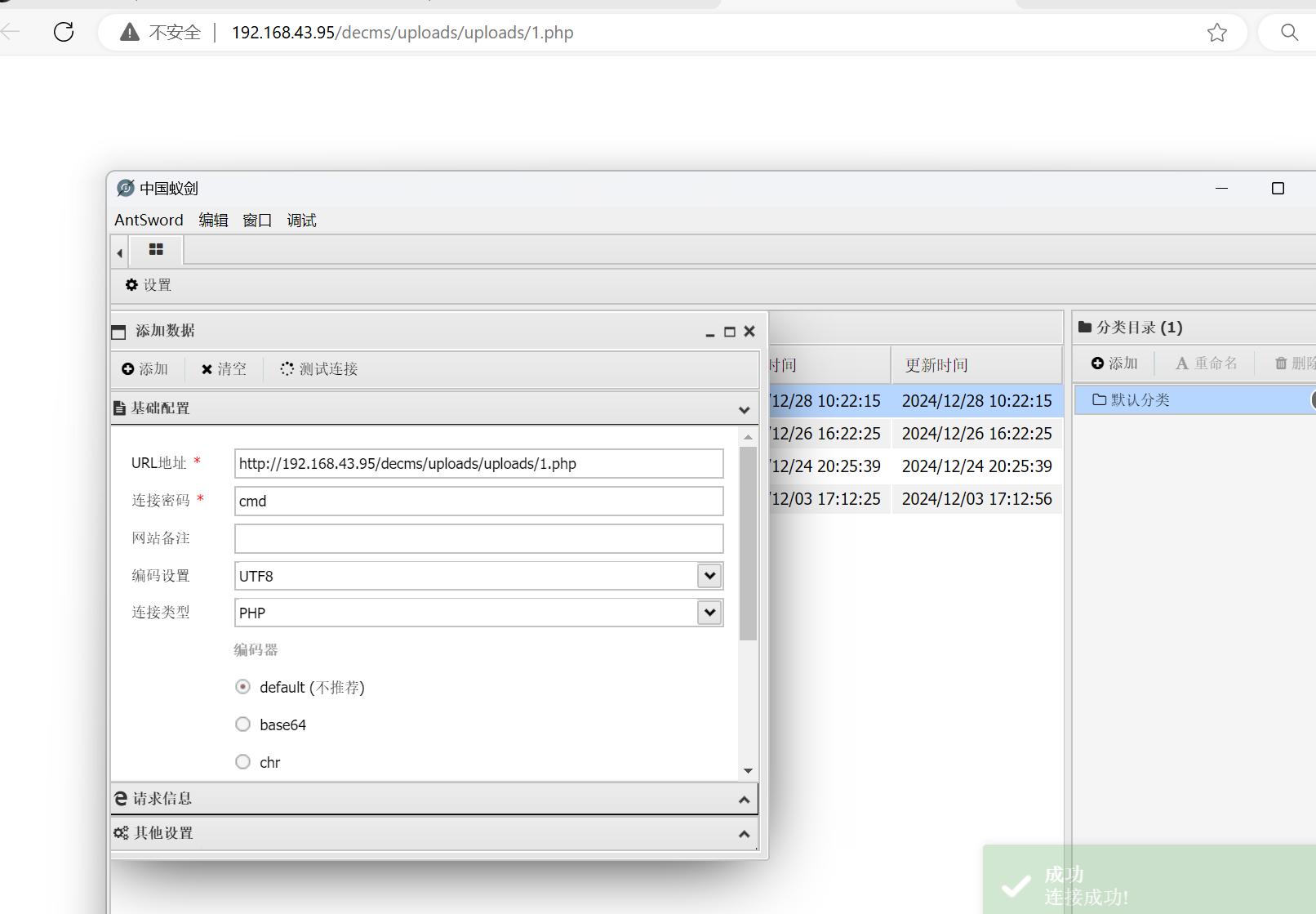
Task: Open the AntSword menu
Action: [149, 220]
